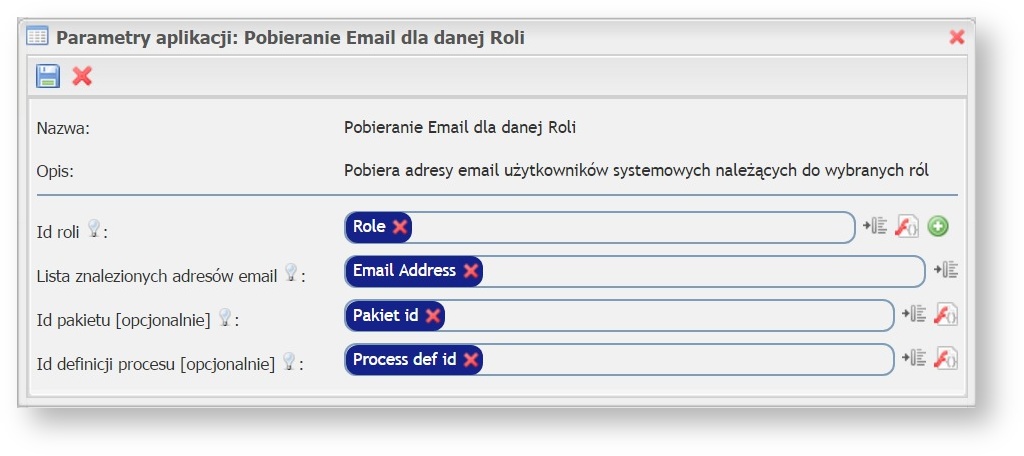The image size is (1024, 456).
Task: Open the function editor for the Pakiet id field
Action: coord(945,315)
